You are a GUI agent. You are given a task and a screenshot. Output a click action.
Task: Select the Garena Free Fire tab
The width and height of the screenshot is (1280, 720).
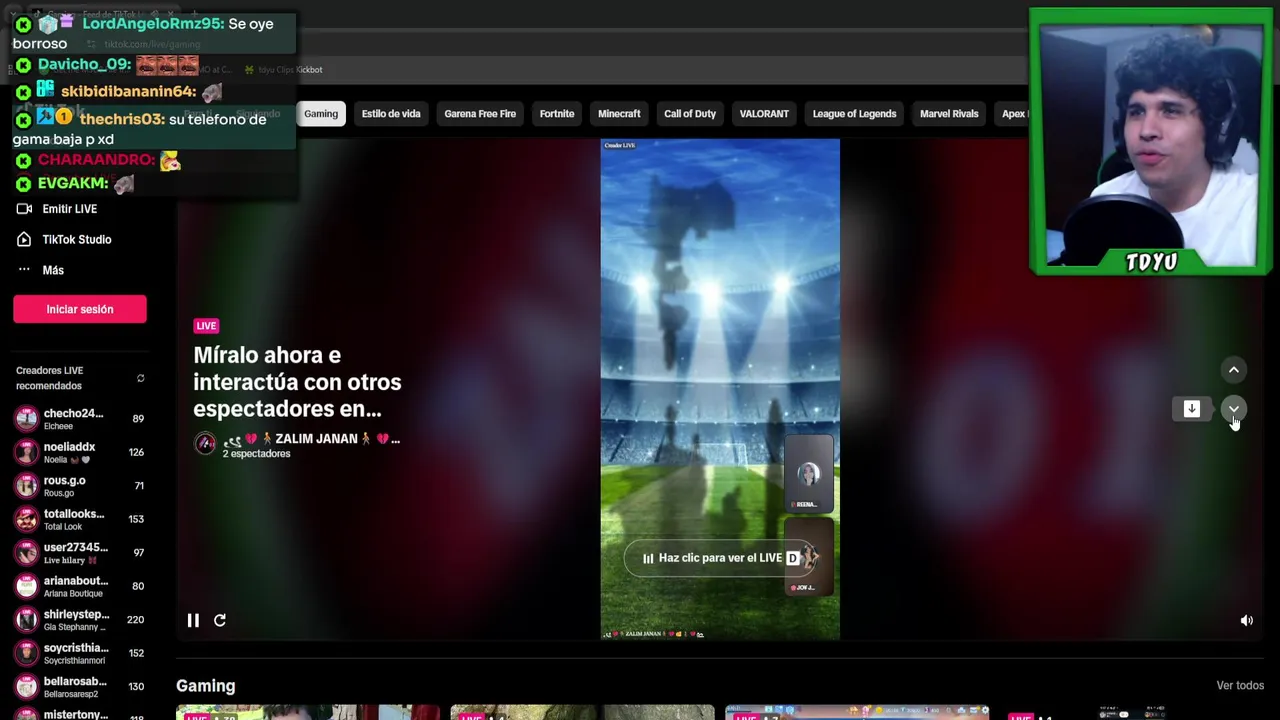pyautogui.click(x=480, y=114)
